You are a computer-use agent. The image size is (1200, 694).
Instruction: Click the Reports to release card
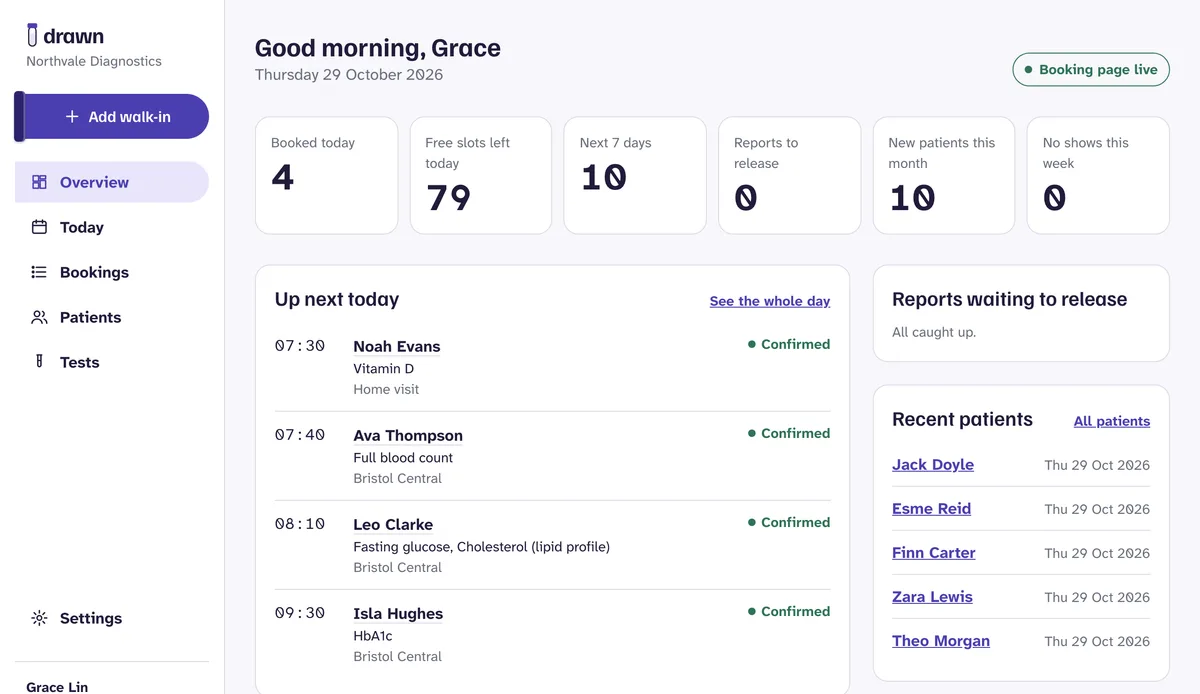[790, 176]
